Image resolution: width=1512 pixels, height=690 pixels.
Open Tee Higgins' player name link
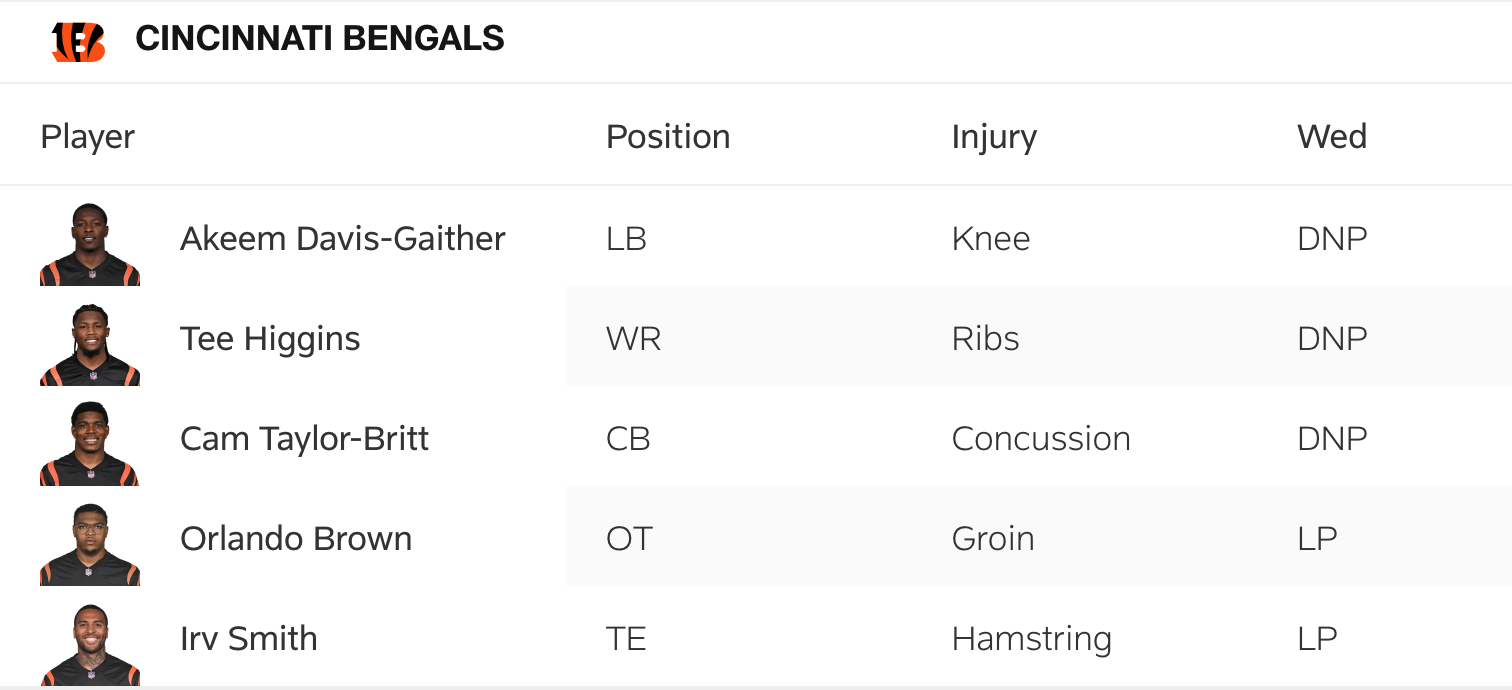pyautogui.click(x=270, y=339)
